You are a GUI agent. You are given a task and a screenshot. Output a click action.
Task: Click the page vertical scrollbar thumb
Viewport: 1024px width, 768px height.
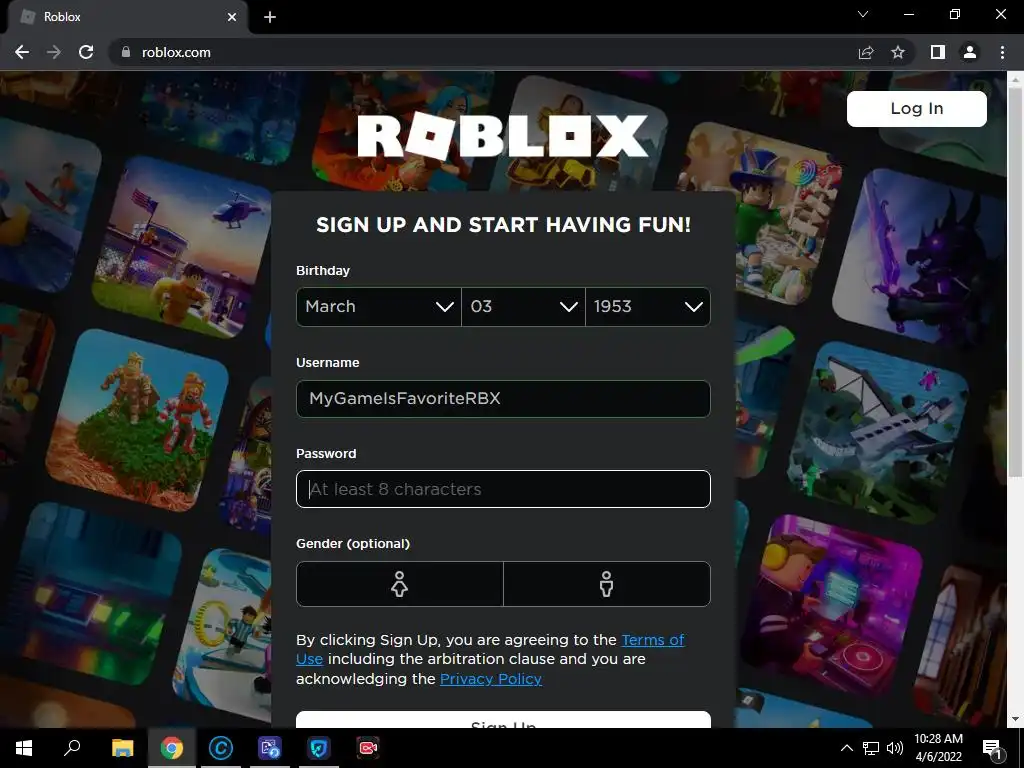click(1015, 281)
